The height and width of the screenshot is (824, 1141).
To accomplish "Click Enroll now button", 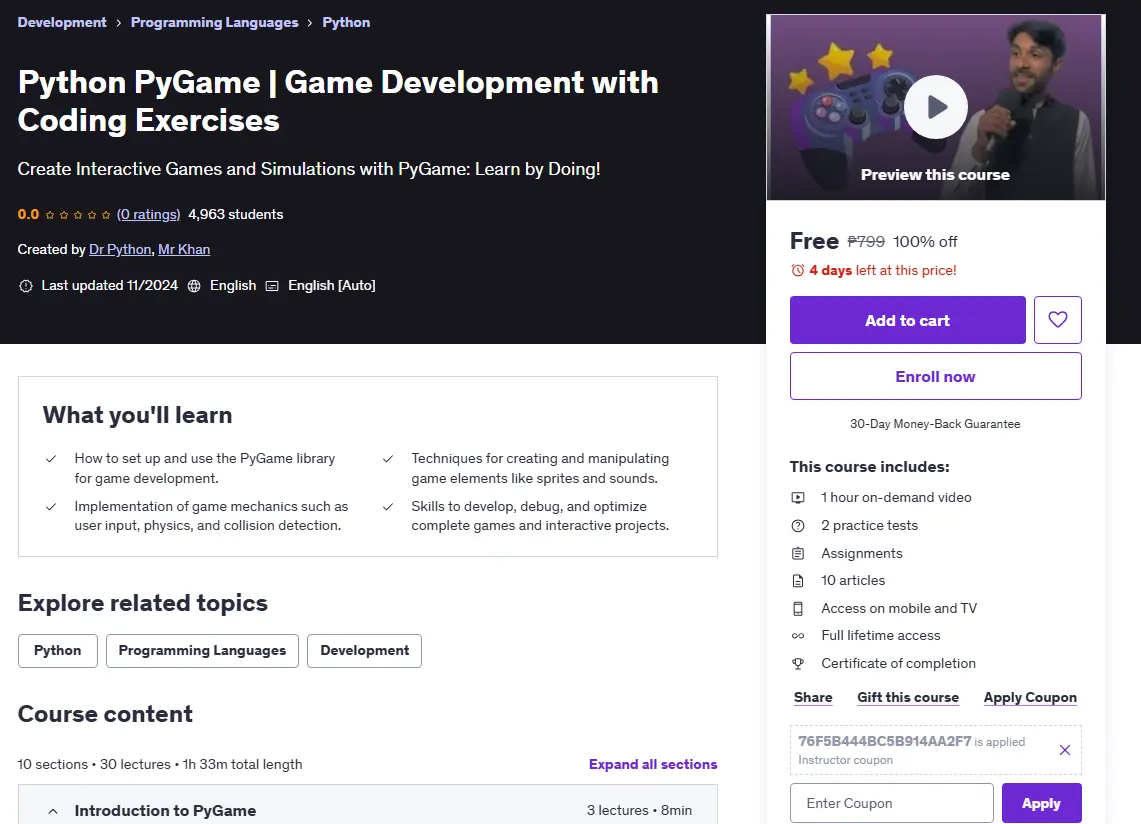I will (x=936, y=376).
